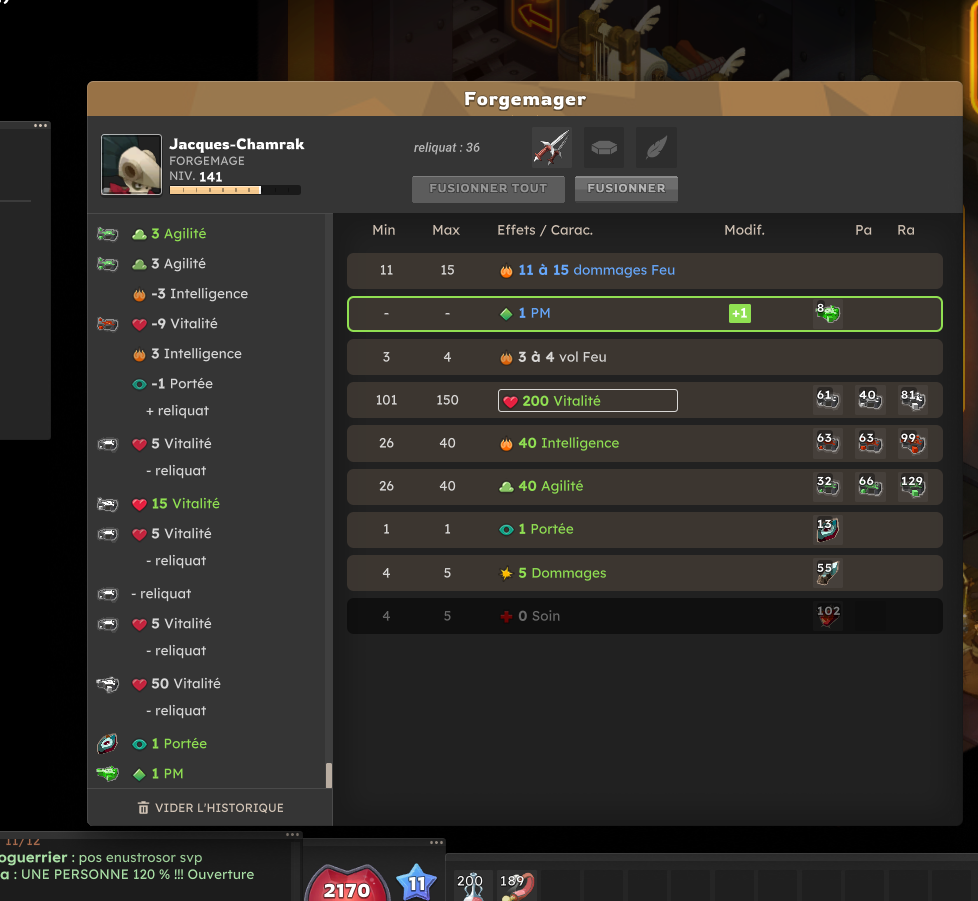Click the history panel scrollbar
Screen dimensions: 978x901
click(x=329, y=775)
